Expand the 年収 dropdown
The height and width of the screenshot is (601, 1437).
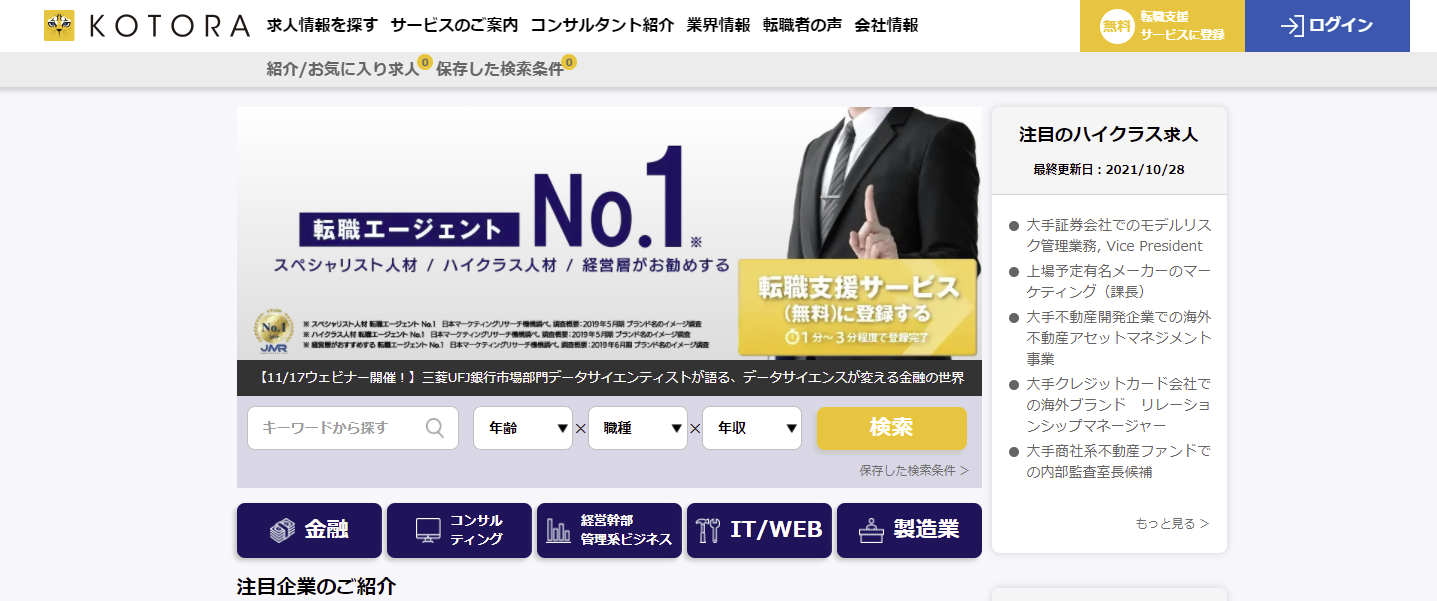(752, 428)
